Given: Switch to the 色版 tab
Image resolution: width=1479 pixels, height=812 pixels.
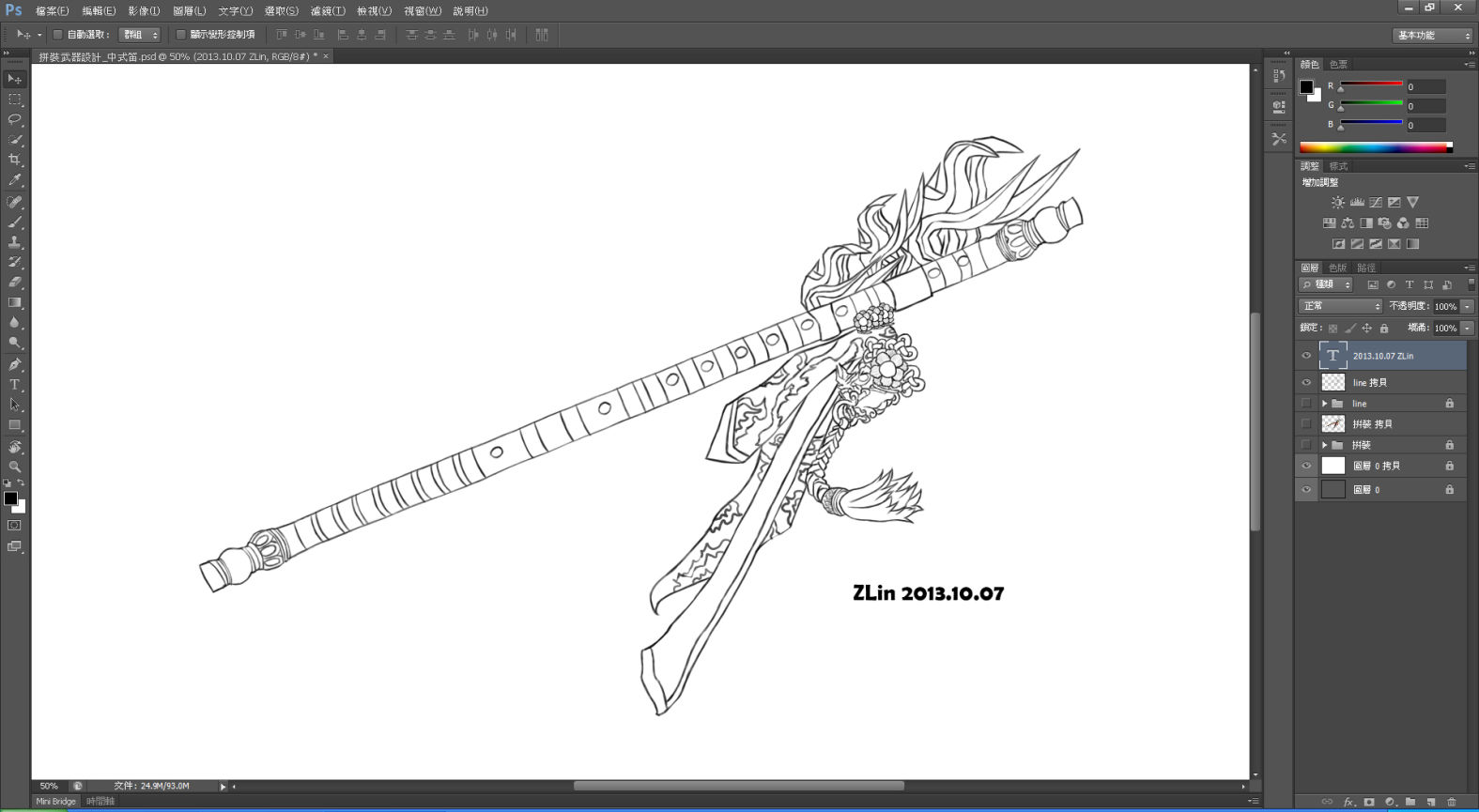Looking at the screenshot, I should 1337,268.
